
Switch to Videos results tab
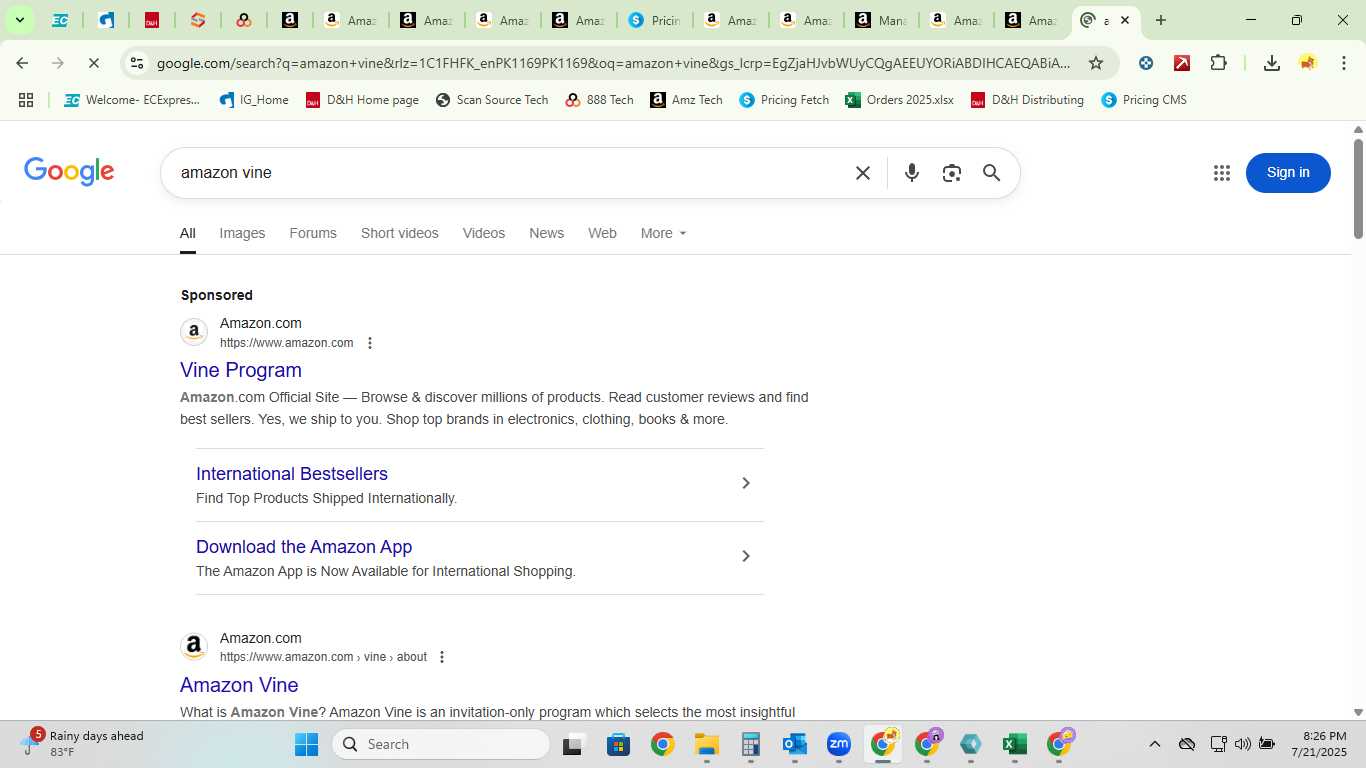(x=484, y=233)
